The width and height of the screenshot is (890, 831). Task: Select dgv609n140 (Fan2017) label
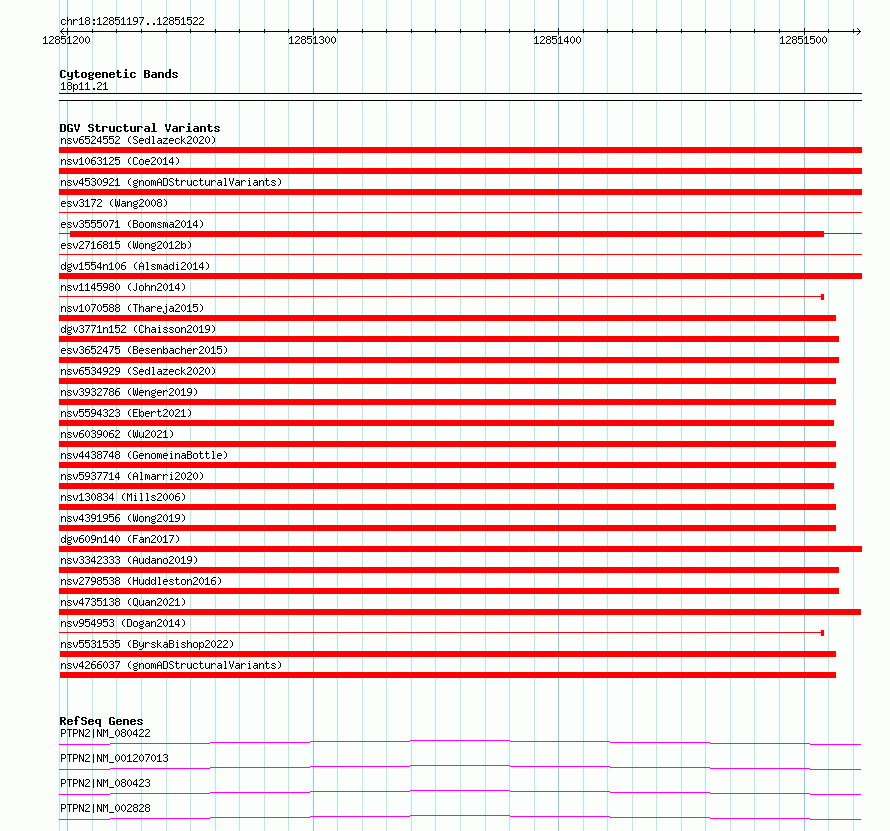pyautogui.click(x=120, y=539)
